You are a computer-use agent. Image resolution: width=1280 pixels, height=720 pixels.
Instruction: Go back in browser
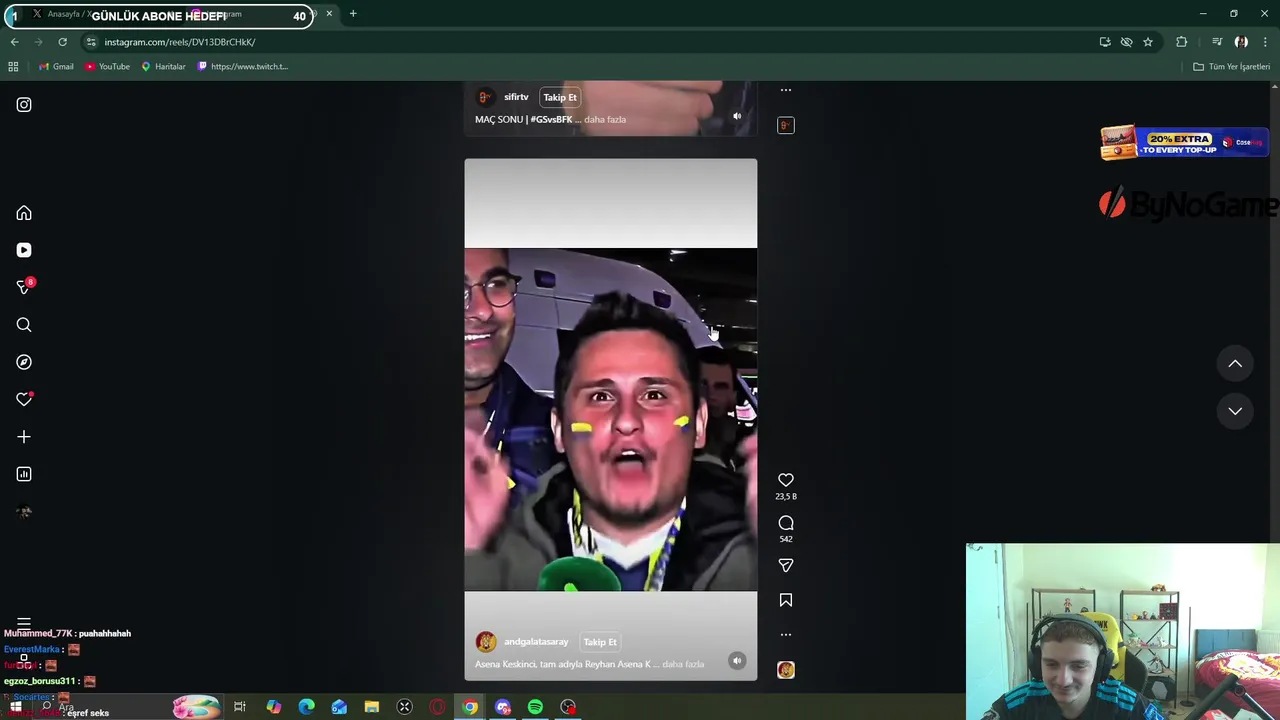[14, 42]
